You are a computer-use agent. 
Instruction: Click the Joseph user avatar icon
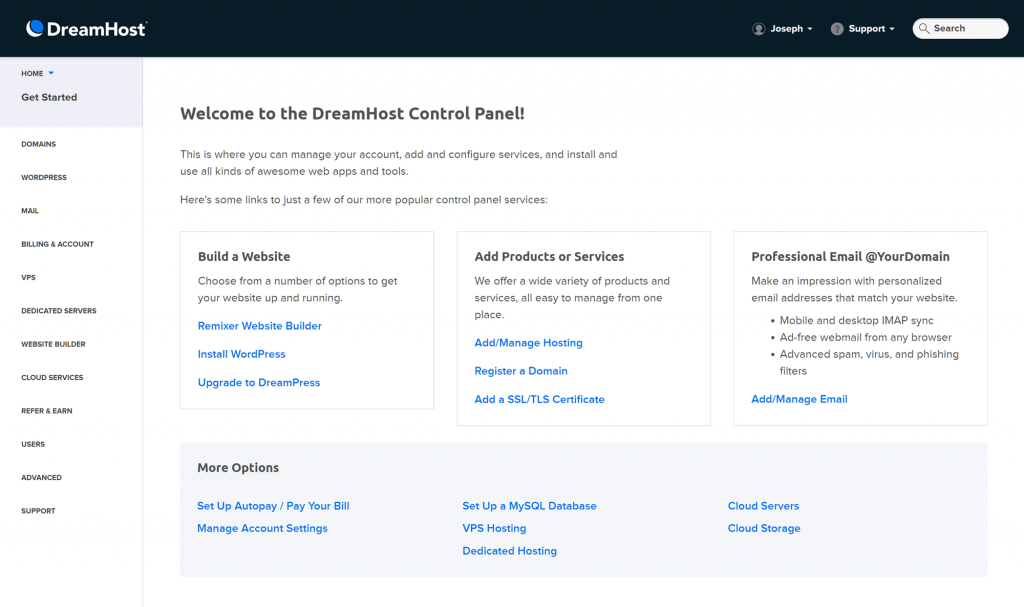click(758, 29)
